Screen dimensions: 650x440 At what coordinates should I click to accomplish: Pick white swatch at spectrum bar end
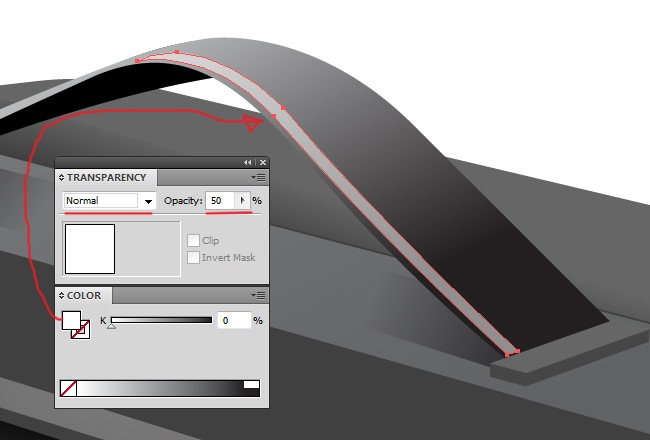(251, 384)
